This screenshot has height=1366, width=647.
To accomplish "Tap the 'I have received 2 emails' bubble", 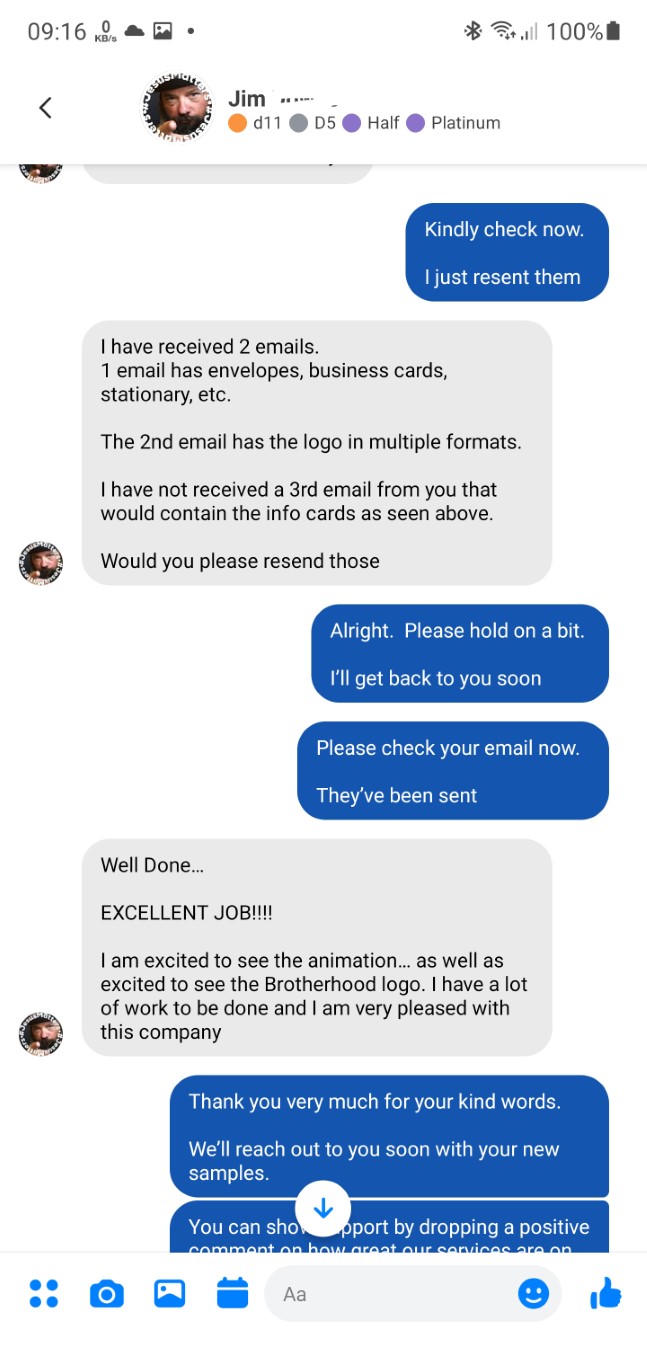I will [x=317, y=453].
